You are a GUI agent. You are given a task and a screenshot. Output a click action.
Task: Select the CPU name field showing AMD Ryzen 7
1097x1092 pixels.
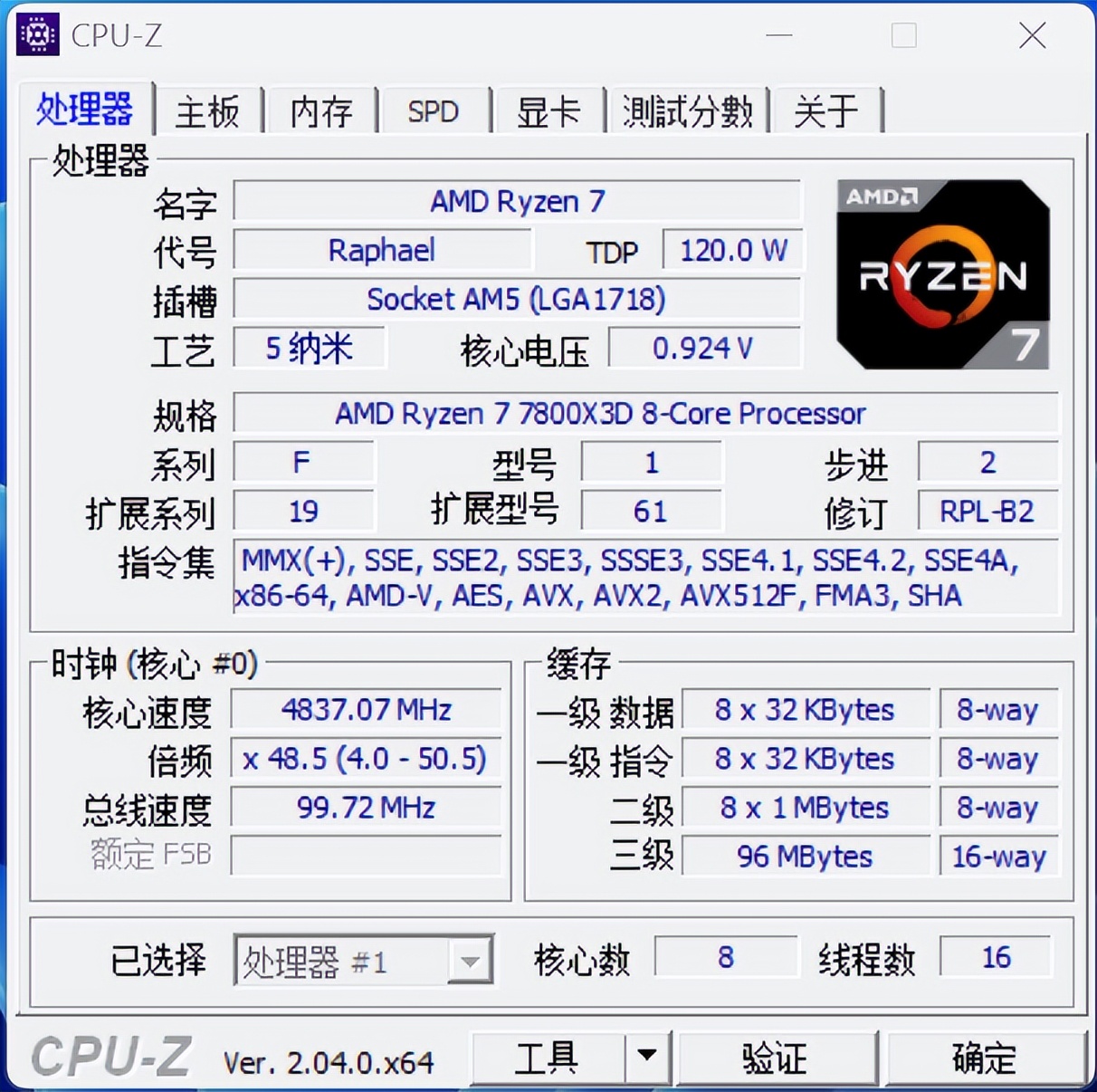518,201
